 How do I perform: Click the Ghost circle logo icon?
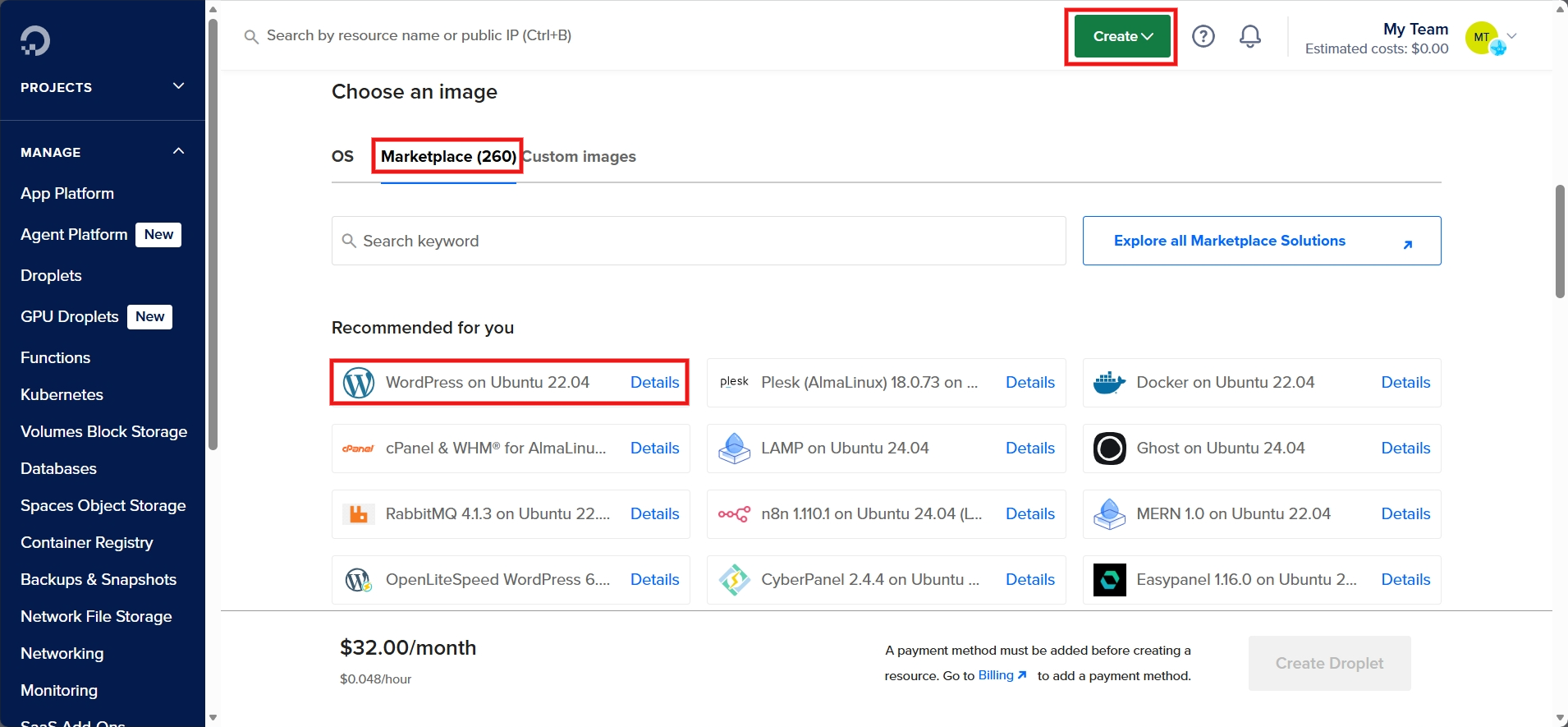point(1109,449)
